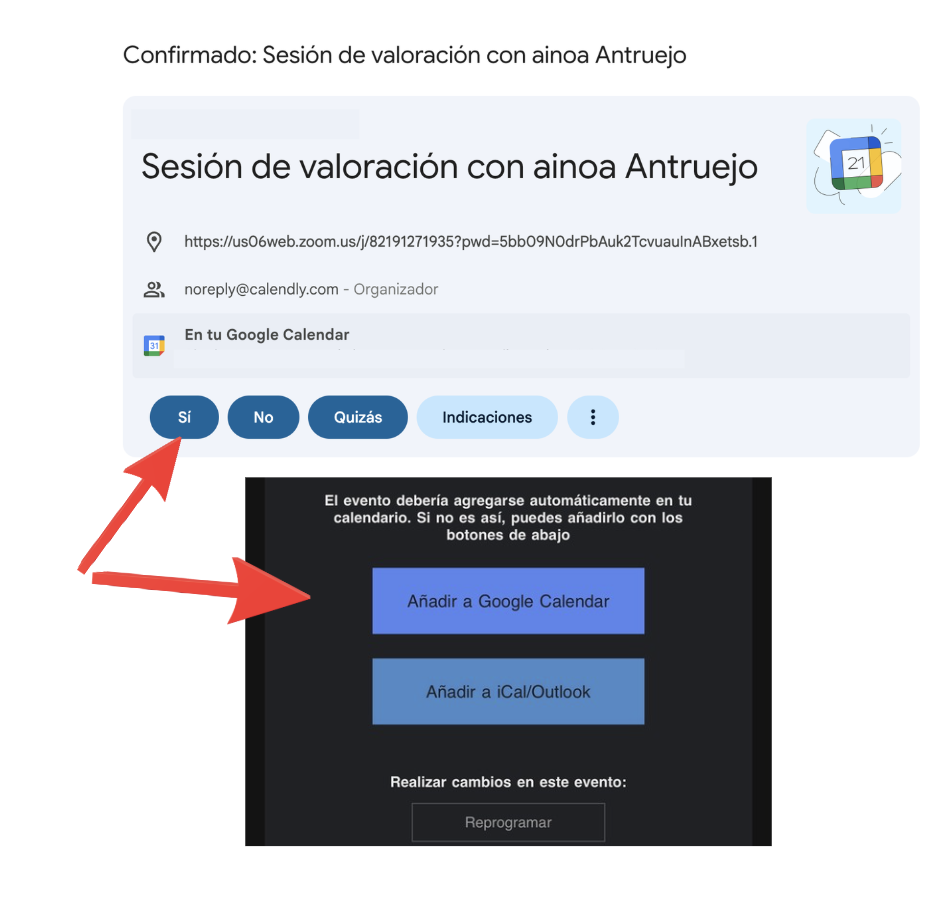Click the El evento debería agregarse paragraph

coord(508,518)
